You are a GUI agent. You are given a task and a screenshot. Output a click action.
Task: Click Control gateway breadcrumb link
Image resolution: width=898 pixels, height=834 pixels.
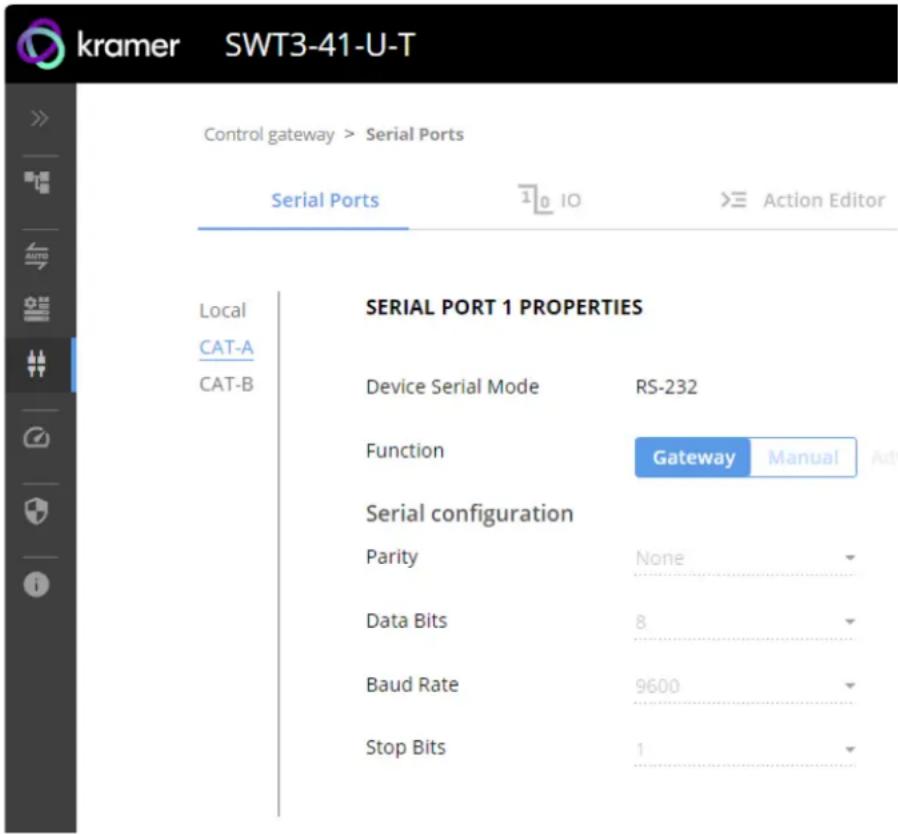(x=269, y=135)
